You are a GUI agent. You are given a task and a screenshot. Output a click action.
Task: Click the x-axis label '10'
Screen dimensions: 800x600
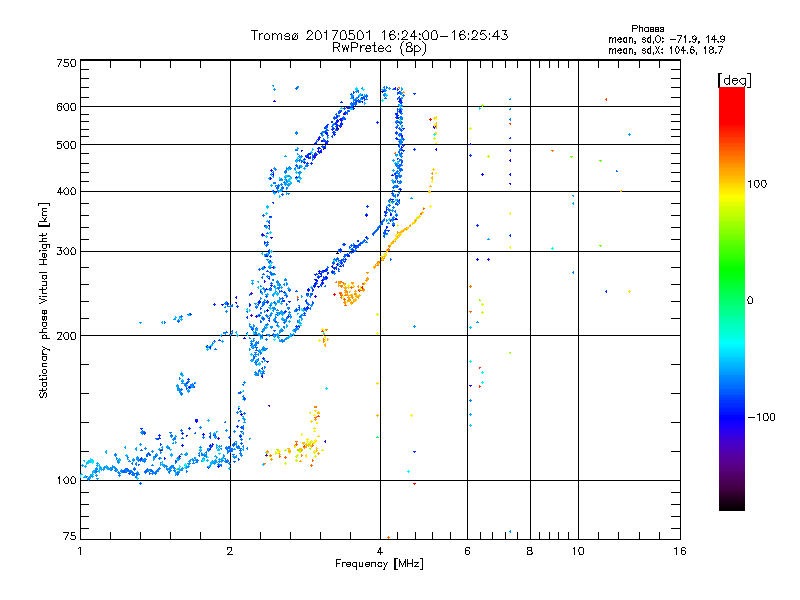[x=578, y=551]
